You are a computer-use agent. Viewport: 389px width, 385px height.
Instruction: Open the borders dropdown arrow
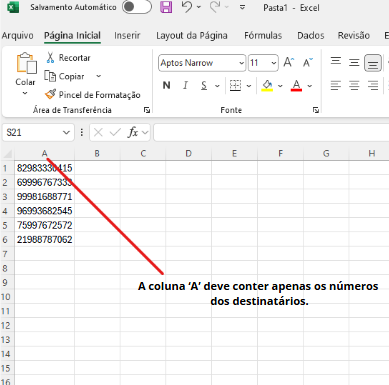pos(249,86)
